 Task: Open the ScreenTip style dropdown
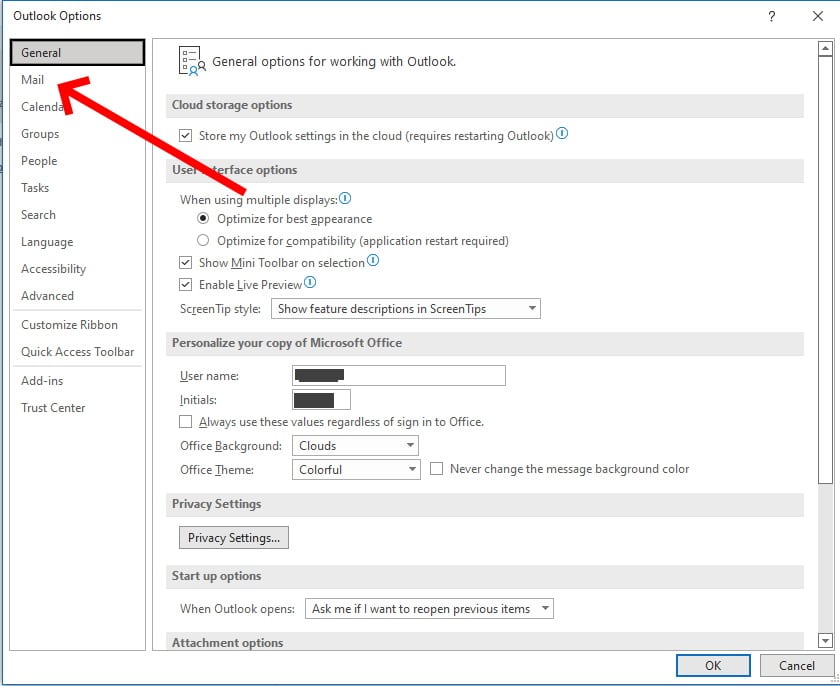point(405,309)
